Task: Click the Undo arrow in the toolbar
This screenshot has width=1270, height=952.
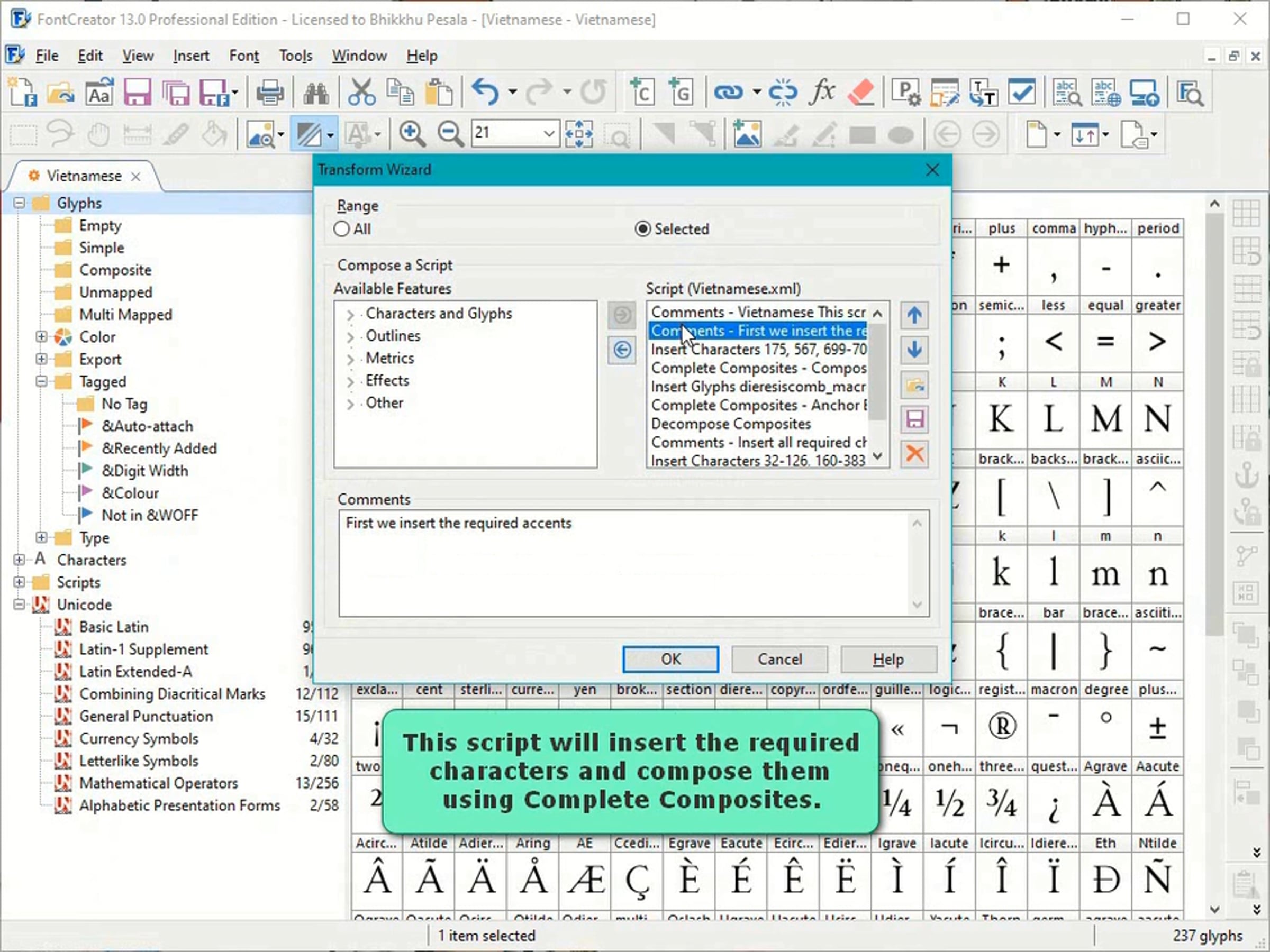Action: 486,92
